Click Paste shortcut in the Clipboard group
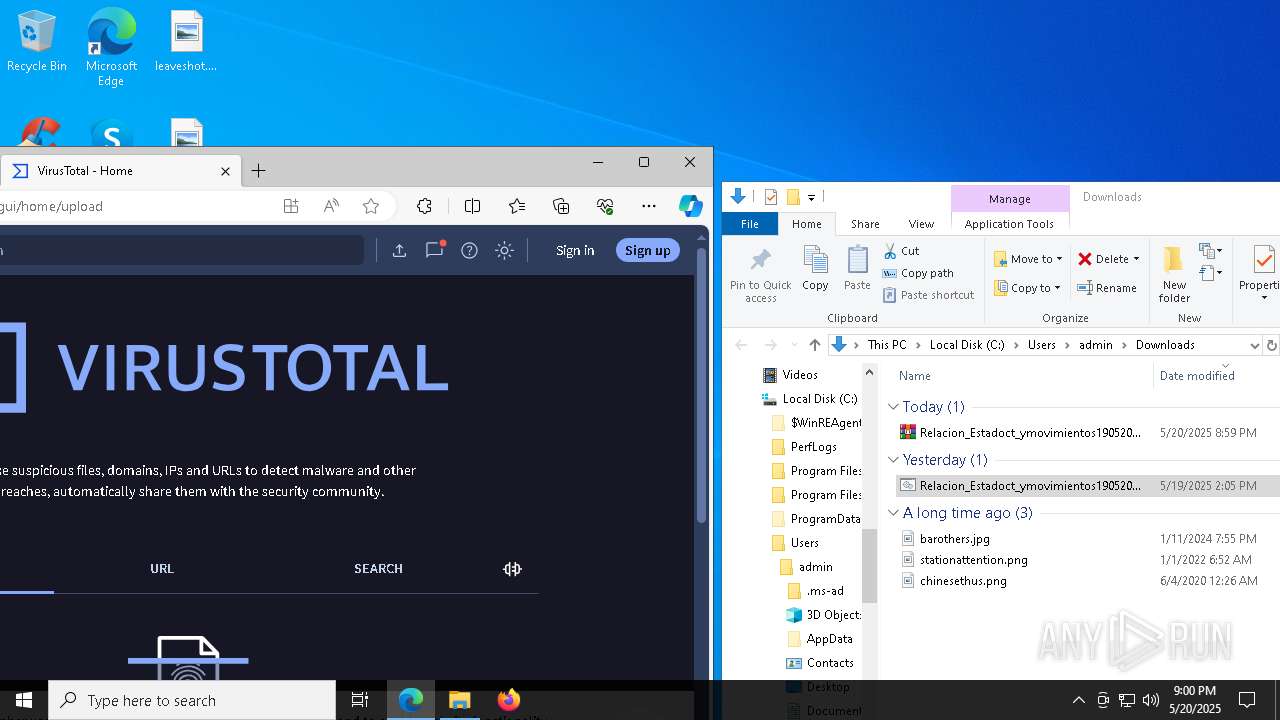Screen dimensions: 1280x720 coord(929,295)
